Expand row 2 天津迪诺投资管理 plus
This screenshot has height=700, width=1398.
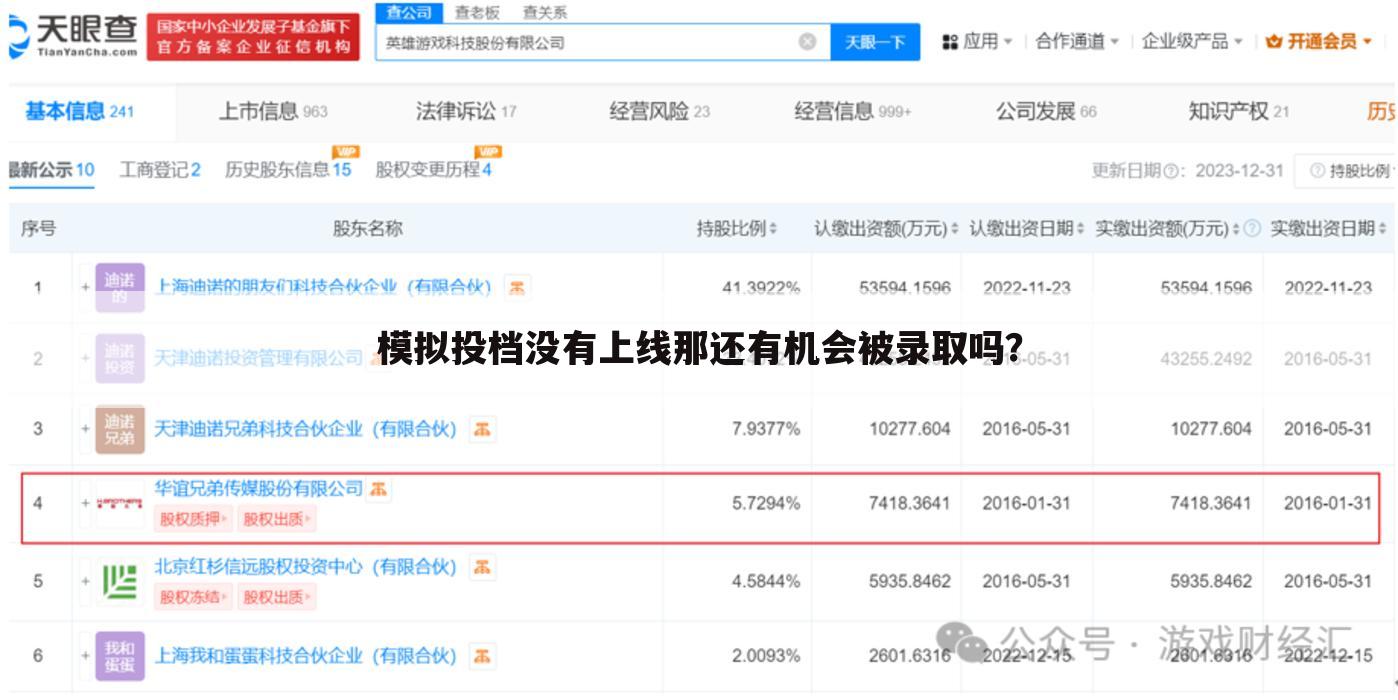click(x=86, y=358)
